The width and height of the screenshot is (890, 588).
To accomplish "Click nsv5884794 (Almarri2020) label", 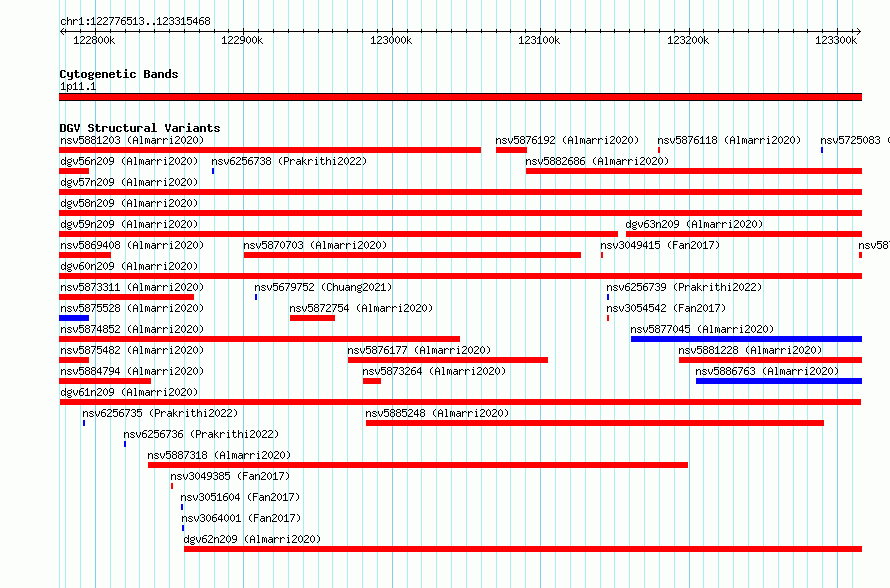I will click(132, 371).
